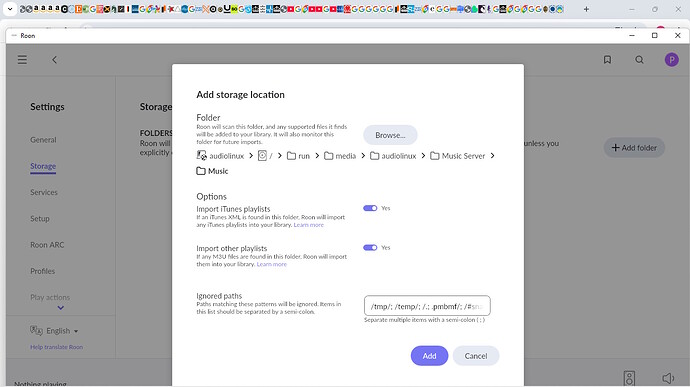Toggle Import iTunes playlists switch
The image size is (690, 387).
pyautogui.click(x=370, y=208)
